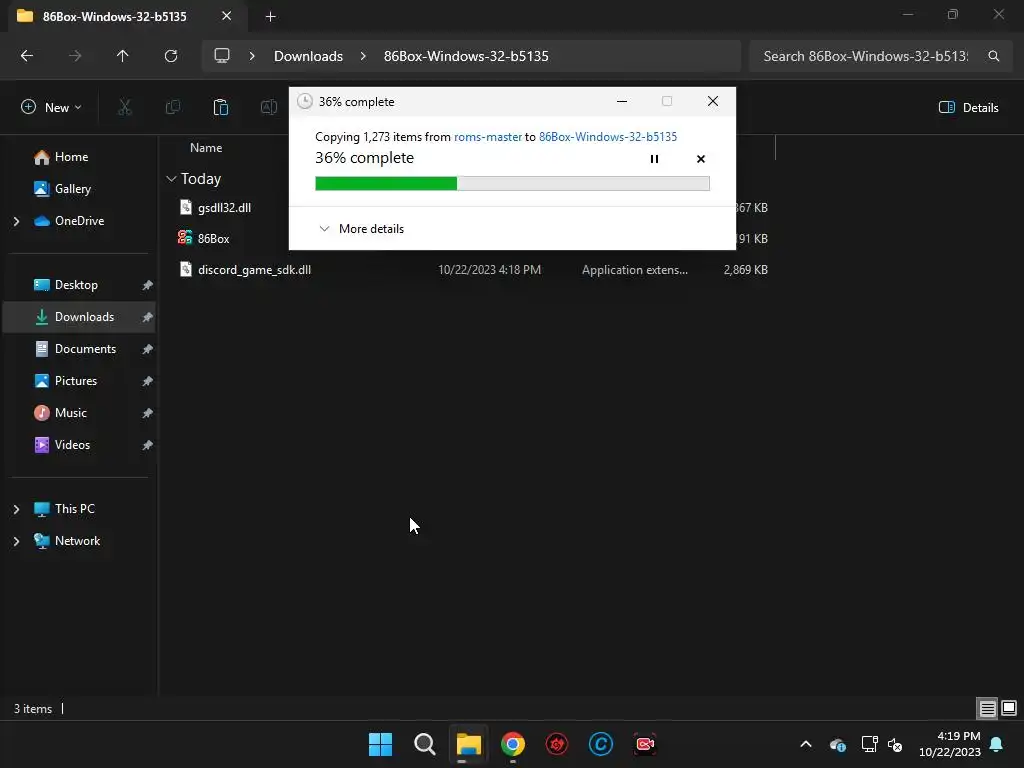The image size is (1024, 768).
Task: Go up one folder level
Action: [x=122, y=56]
